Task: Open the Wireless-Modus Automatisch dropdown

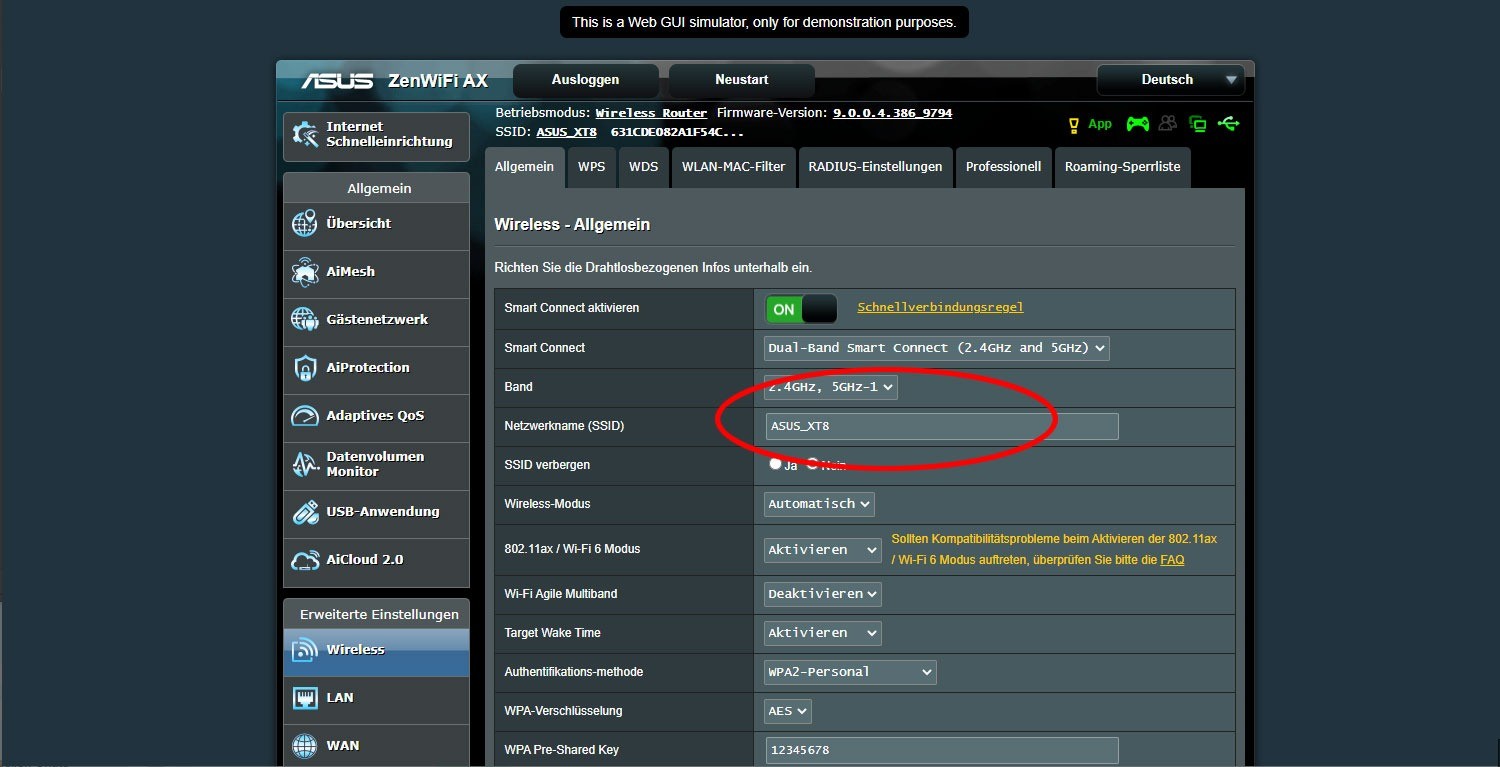Action: [x=819, y=504]
